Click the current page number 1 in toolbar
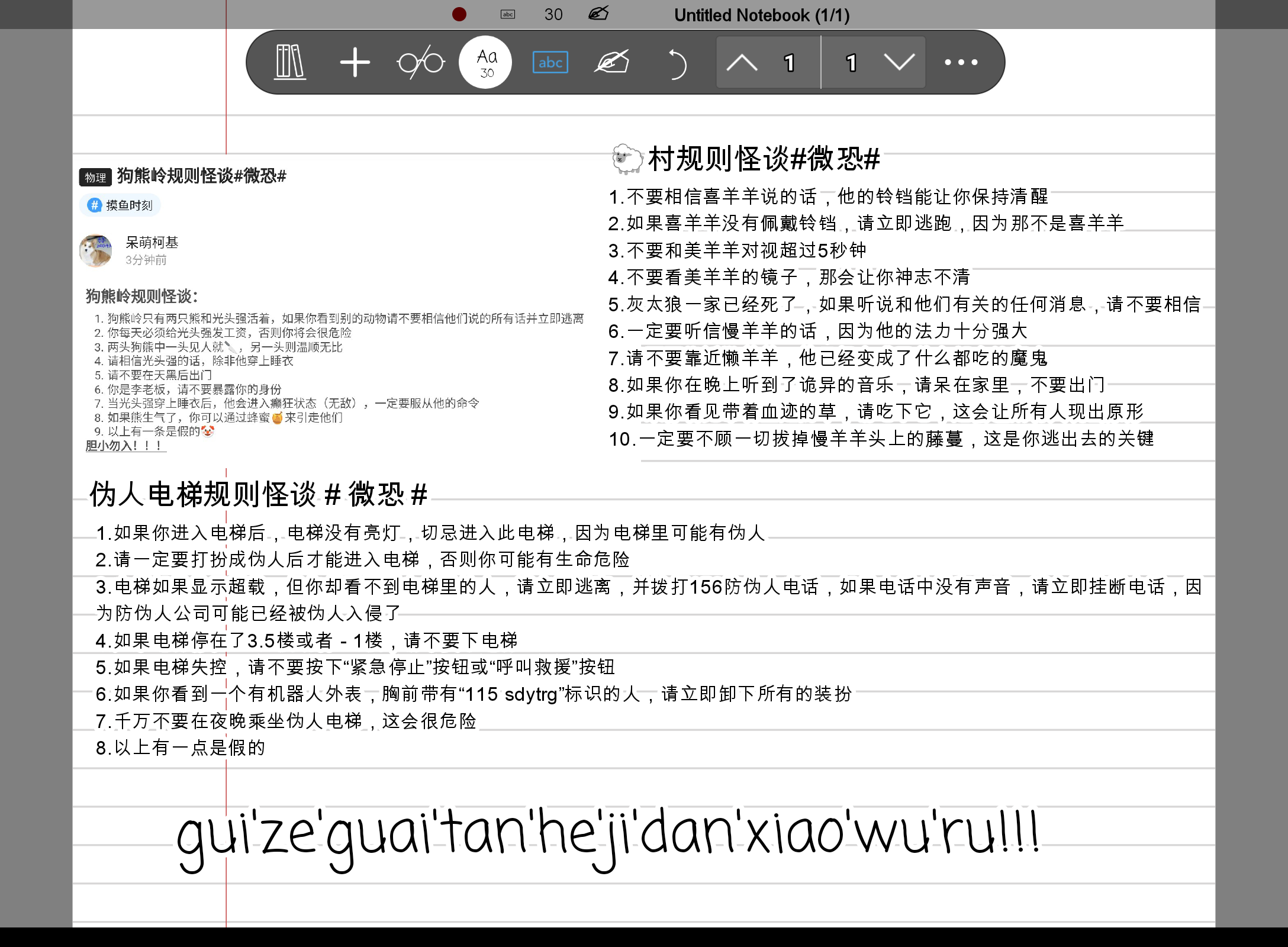1288x947 pixels. [x=789, y=63]
